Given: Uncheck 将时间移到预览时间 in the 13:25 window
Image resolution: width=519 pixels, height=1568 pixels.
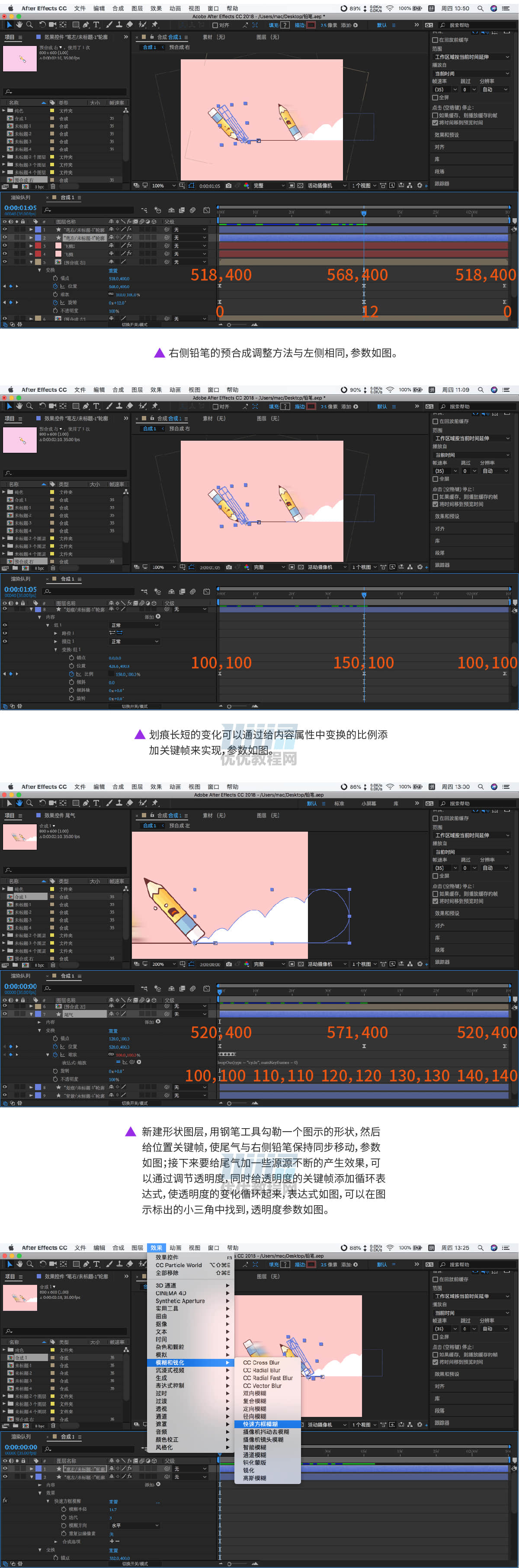Looking at the screenshot, I should click(x=435, y=1362).
